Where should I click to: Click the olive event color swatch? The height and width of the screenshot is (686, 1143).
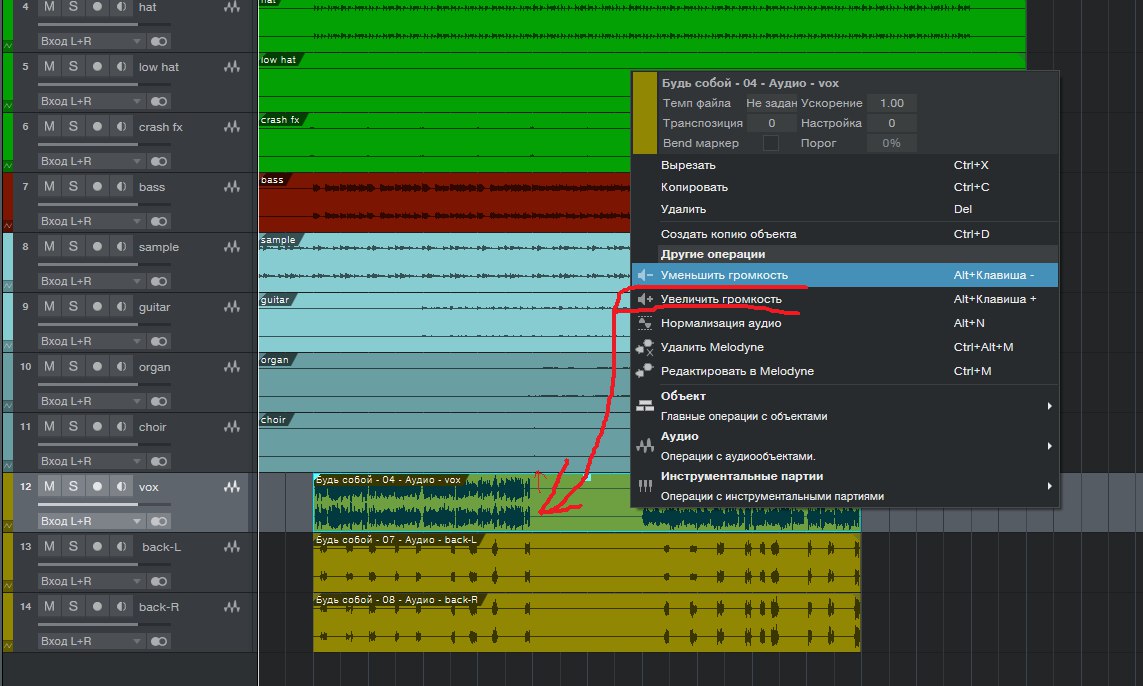pyautogui.click(x=644, y=113)
